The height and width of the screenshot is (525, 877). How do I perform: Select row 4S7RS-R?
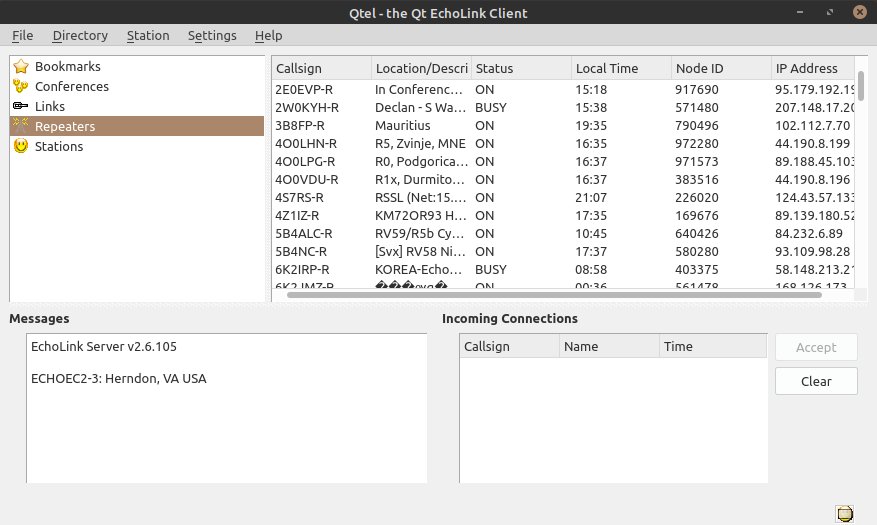[563, 197]
